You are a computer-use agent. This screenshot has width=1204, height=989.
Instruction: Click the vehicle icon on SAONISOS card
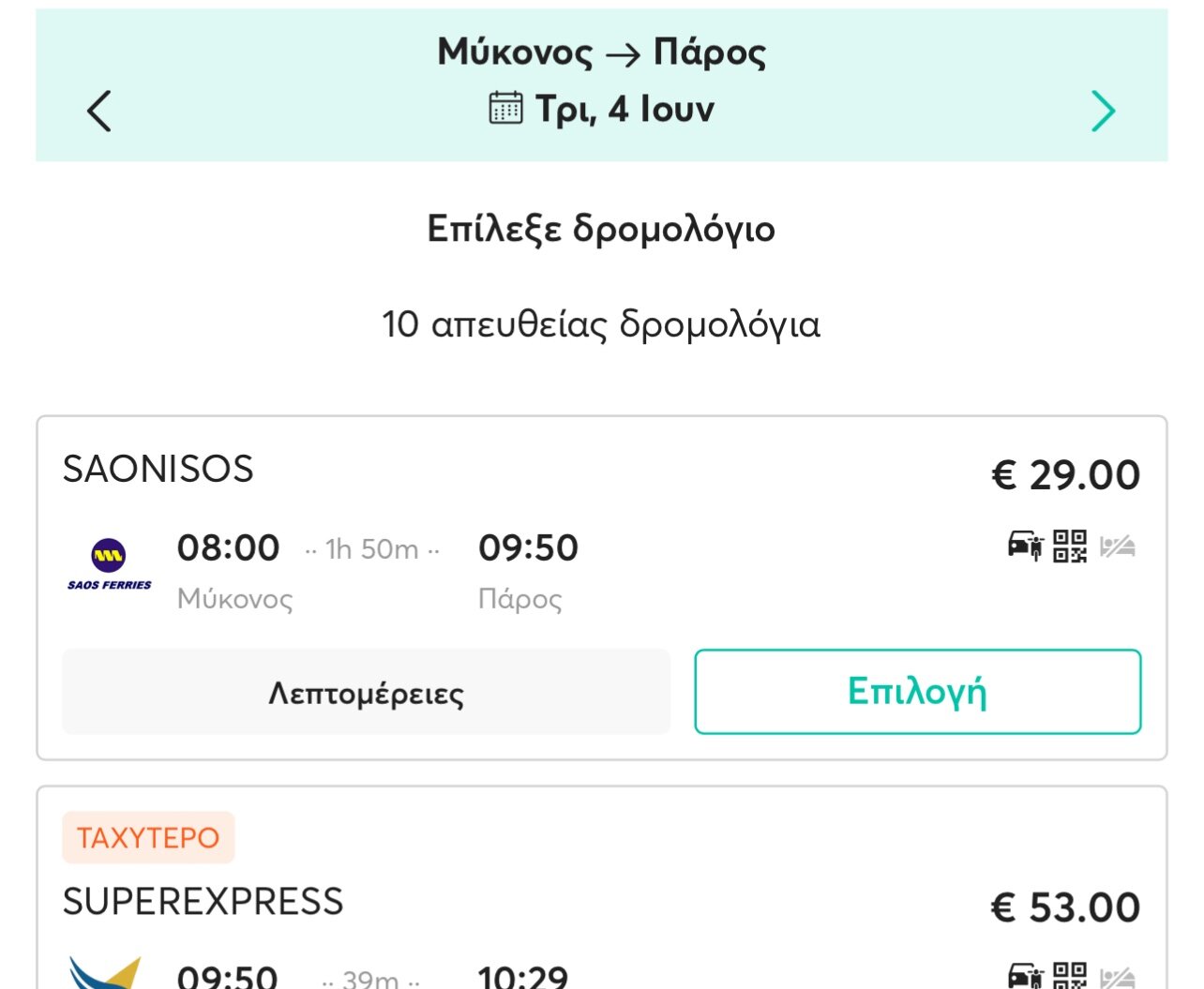[1025, 546]
